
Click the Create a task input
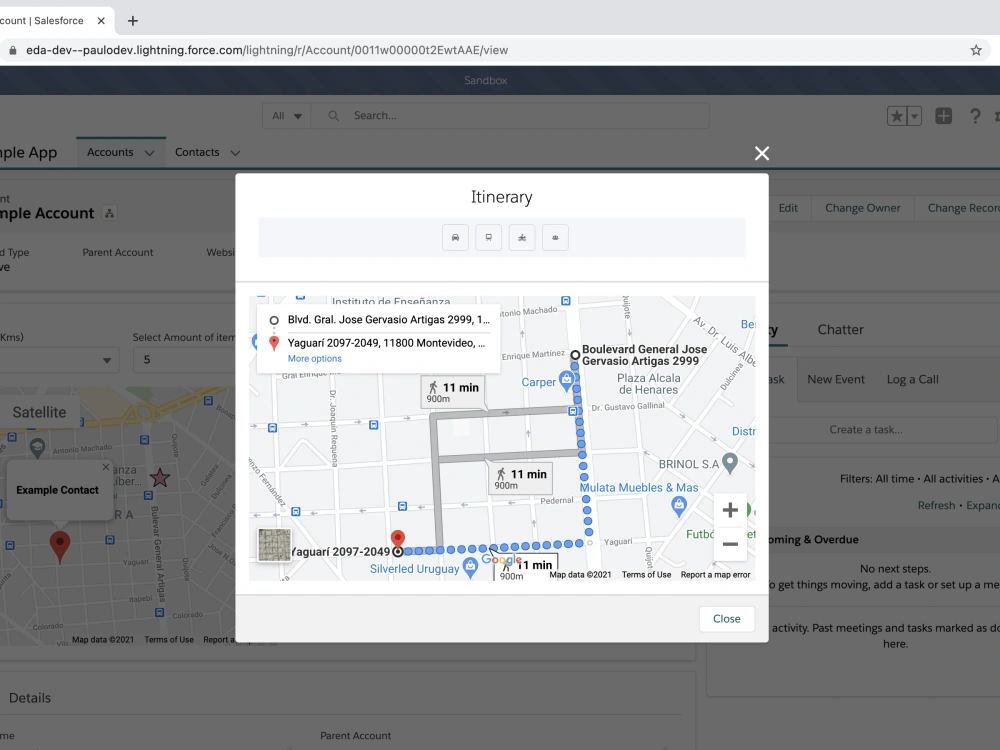pos(883,430)
